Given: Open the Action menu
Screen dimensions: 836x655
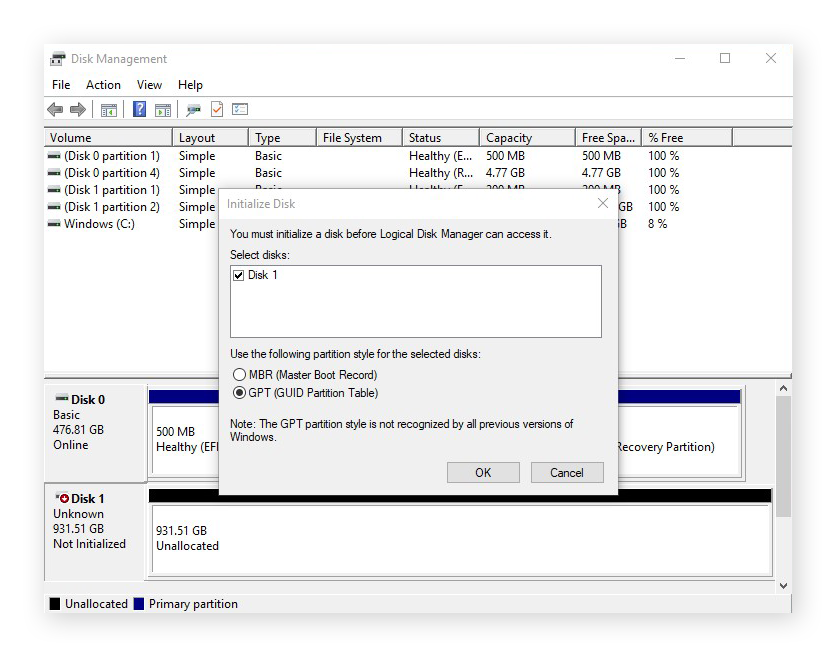Looking at the screenshot, I should 103,85.
